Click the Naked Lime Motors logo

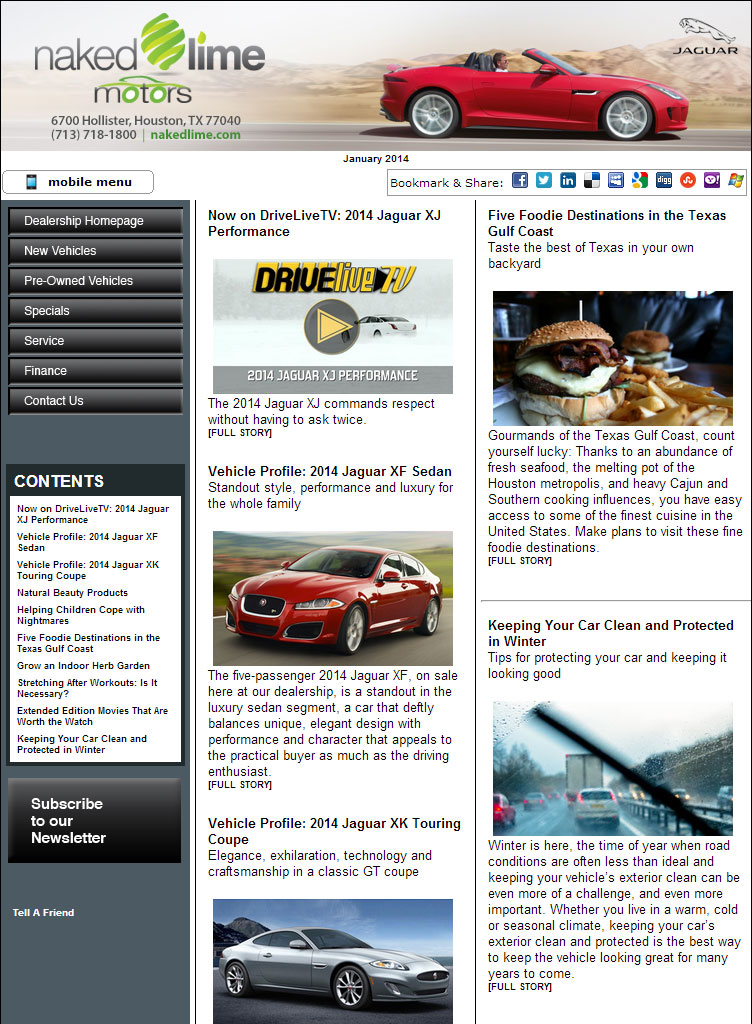click(149, 59)
